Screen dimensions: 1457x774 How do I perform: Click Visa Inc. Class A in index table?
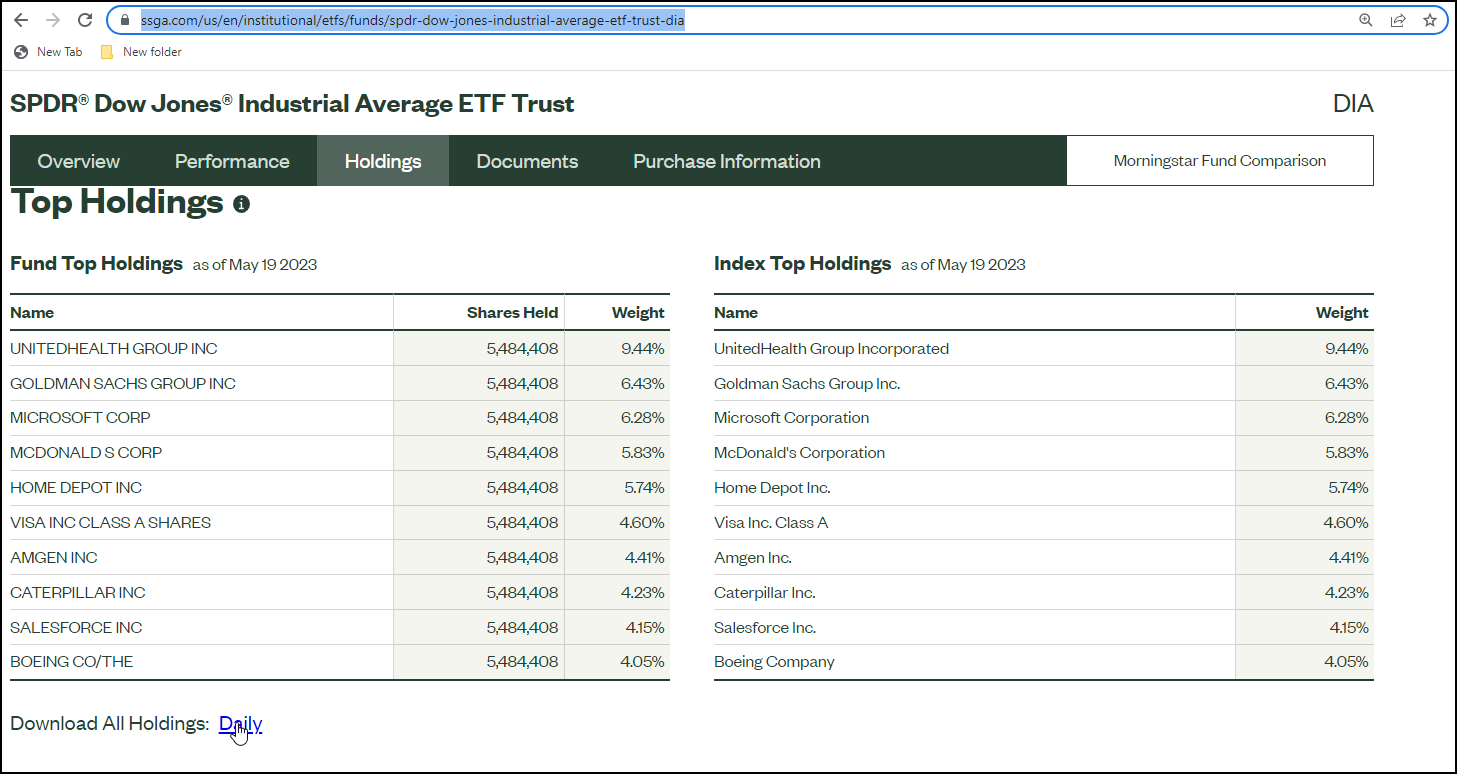[771, 523]
